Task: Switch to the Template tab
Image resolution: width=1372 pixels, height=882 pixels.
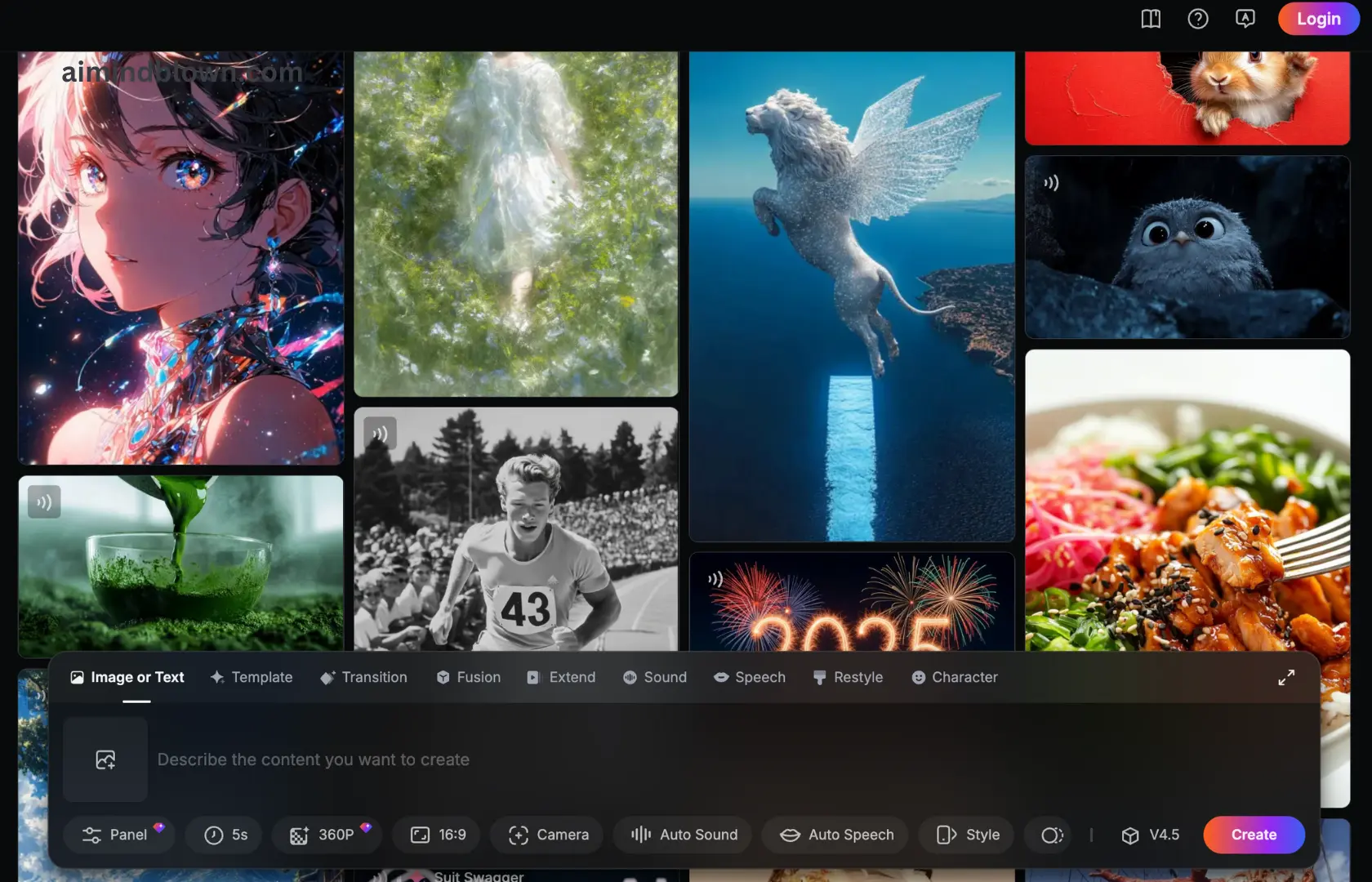Action: click(x=252, y=677)
